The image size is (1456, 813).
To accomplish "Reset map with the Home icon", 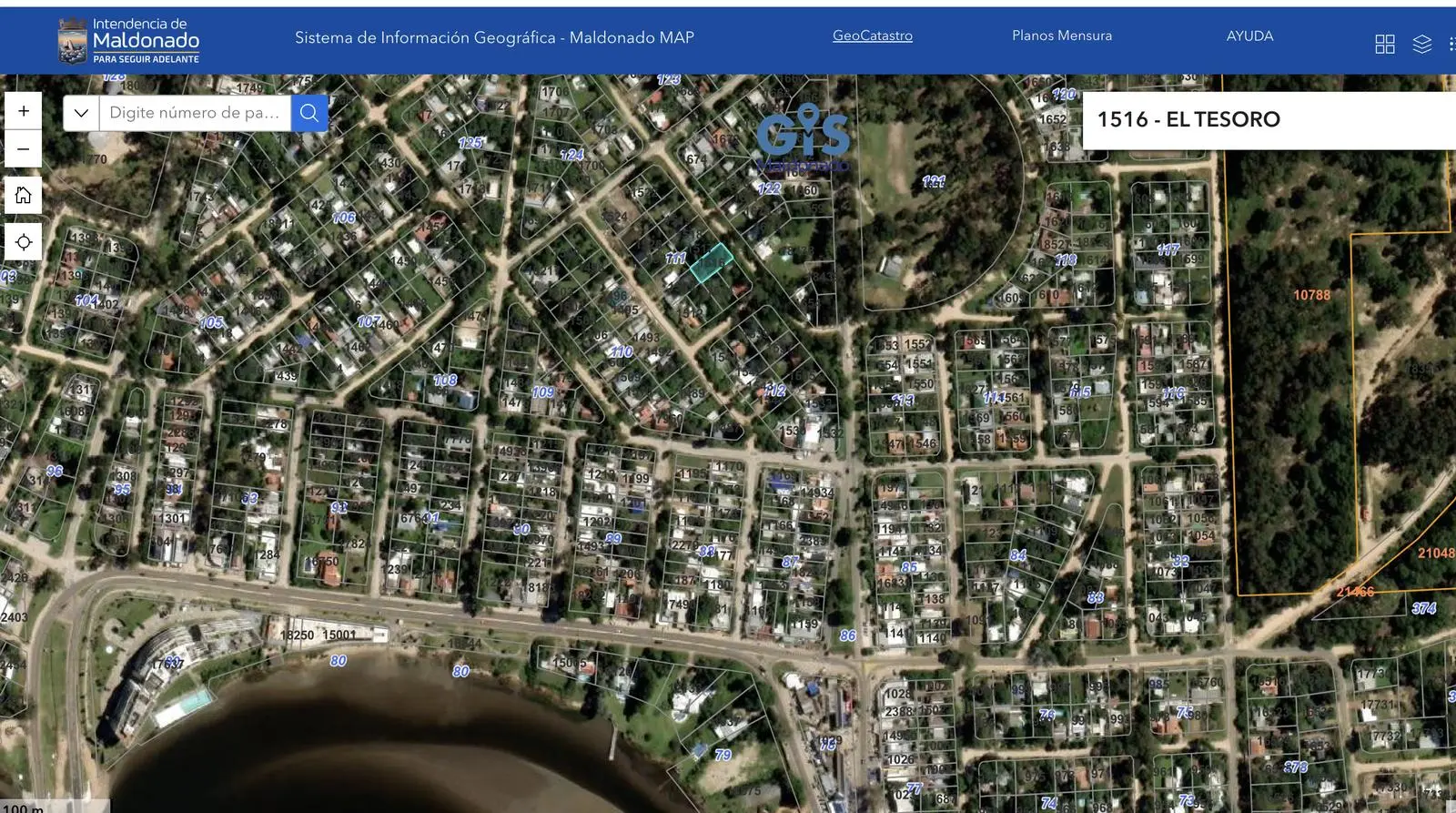I will coord(24,195).
